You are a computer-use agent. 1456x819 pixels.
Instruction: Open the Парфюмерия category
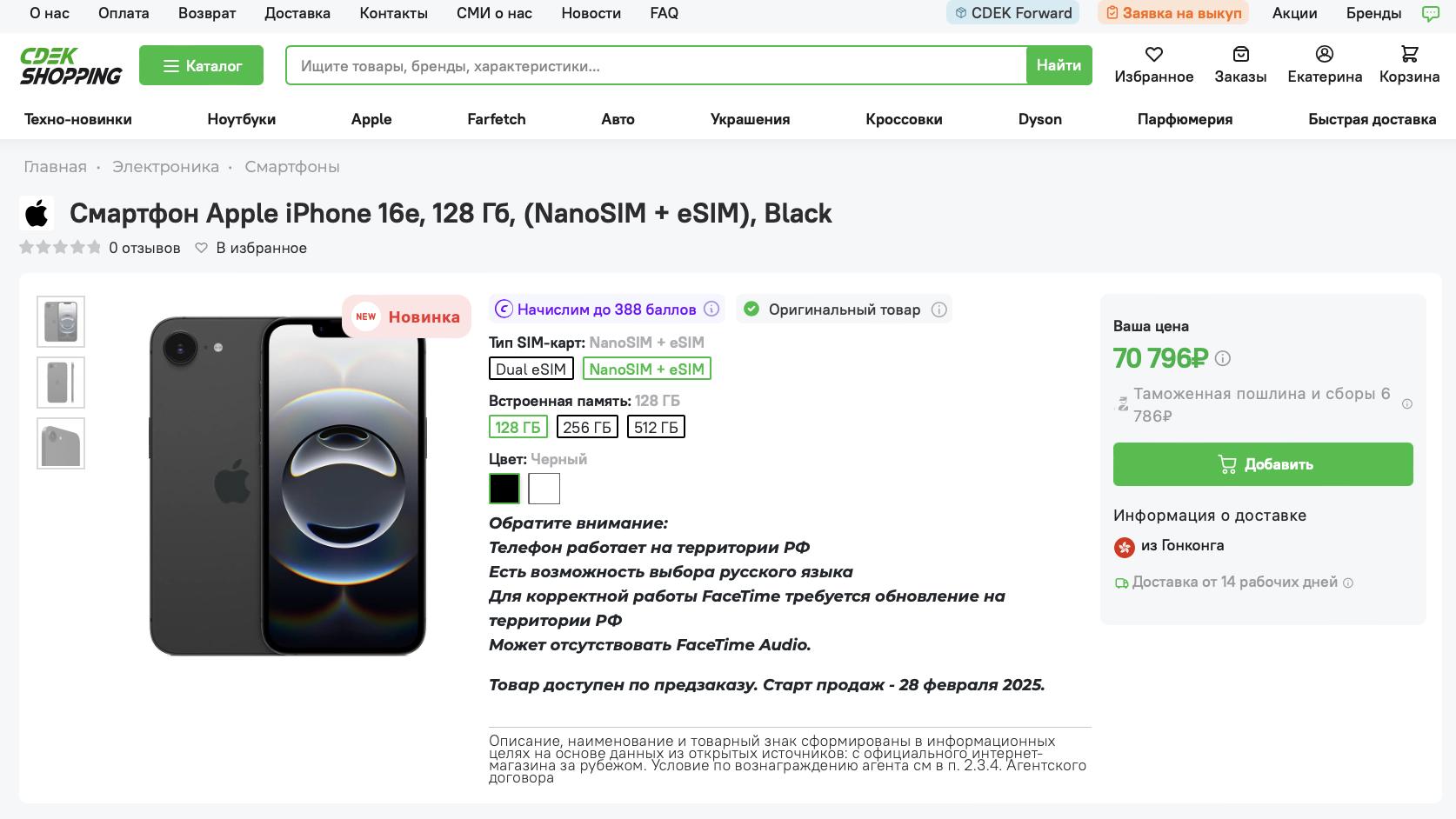1185,119
